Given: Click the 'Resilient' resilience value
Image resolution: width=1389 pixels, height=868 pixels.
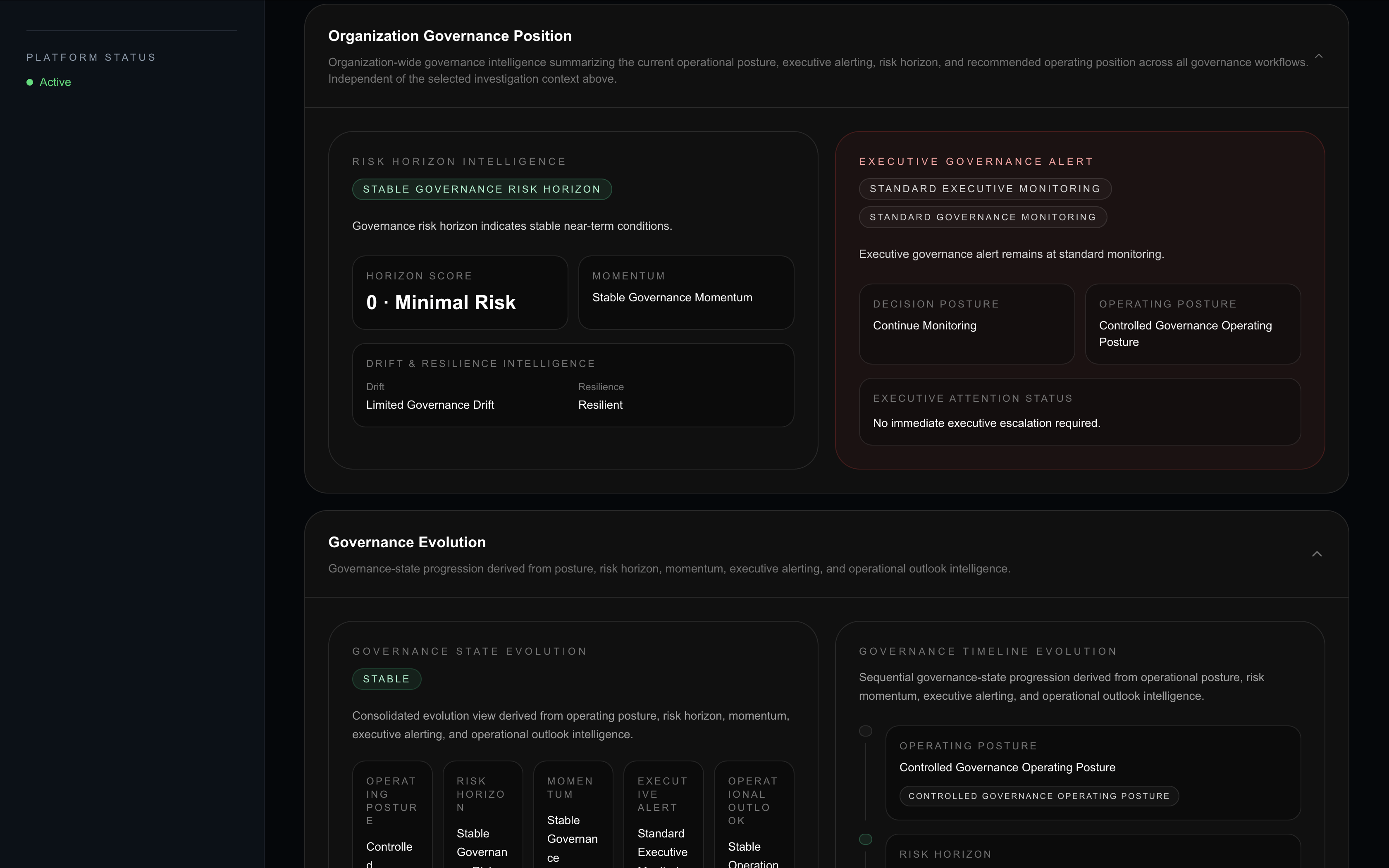Looking at the screenshot, I should (x=600, y=405).
